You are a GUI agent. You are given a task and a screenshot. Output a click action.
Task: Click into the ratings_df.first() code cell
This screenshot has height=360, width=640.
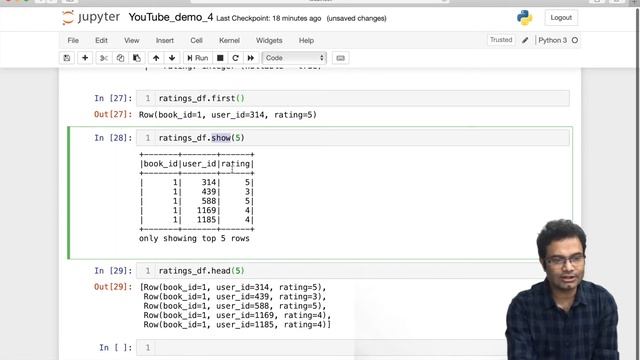click(x=353, y=98)
